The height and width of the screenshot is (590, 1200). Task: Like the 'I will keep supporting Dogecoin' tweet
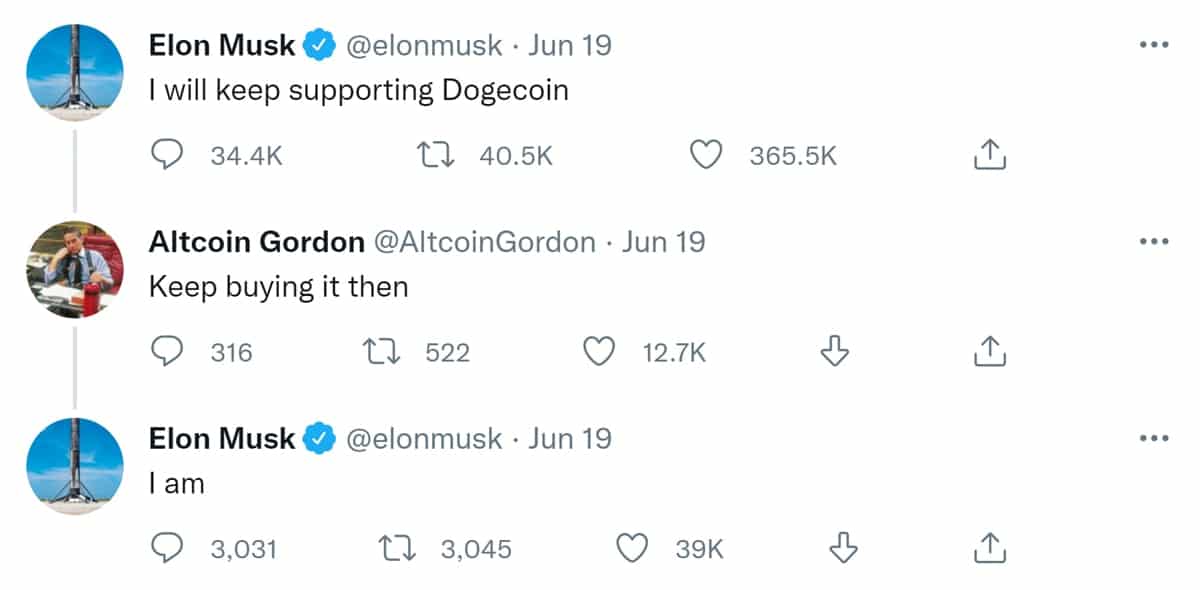tap(707, 155)
